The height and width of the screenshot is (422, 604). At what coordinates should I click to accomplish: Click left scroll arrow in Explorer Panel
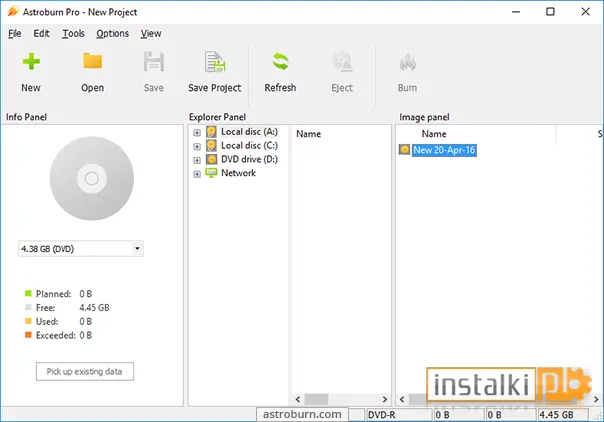[298, 399]
